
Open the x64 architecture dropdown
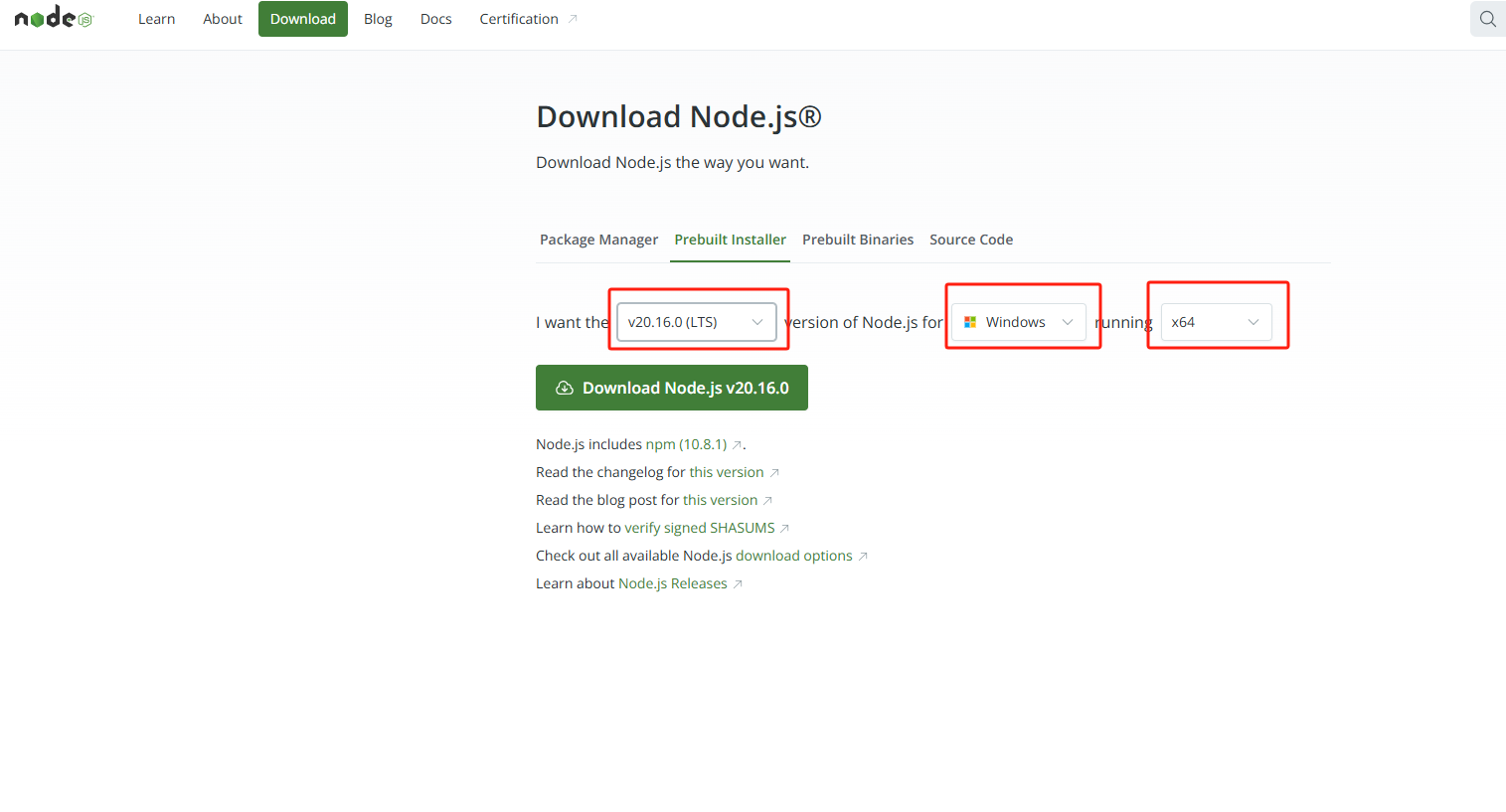point(1217,322)
